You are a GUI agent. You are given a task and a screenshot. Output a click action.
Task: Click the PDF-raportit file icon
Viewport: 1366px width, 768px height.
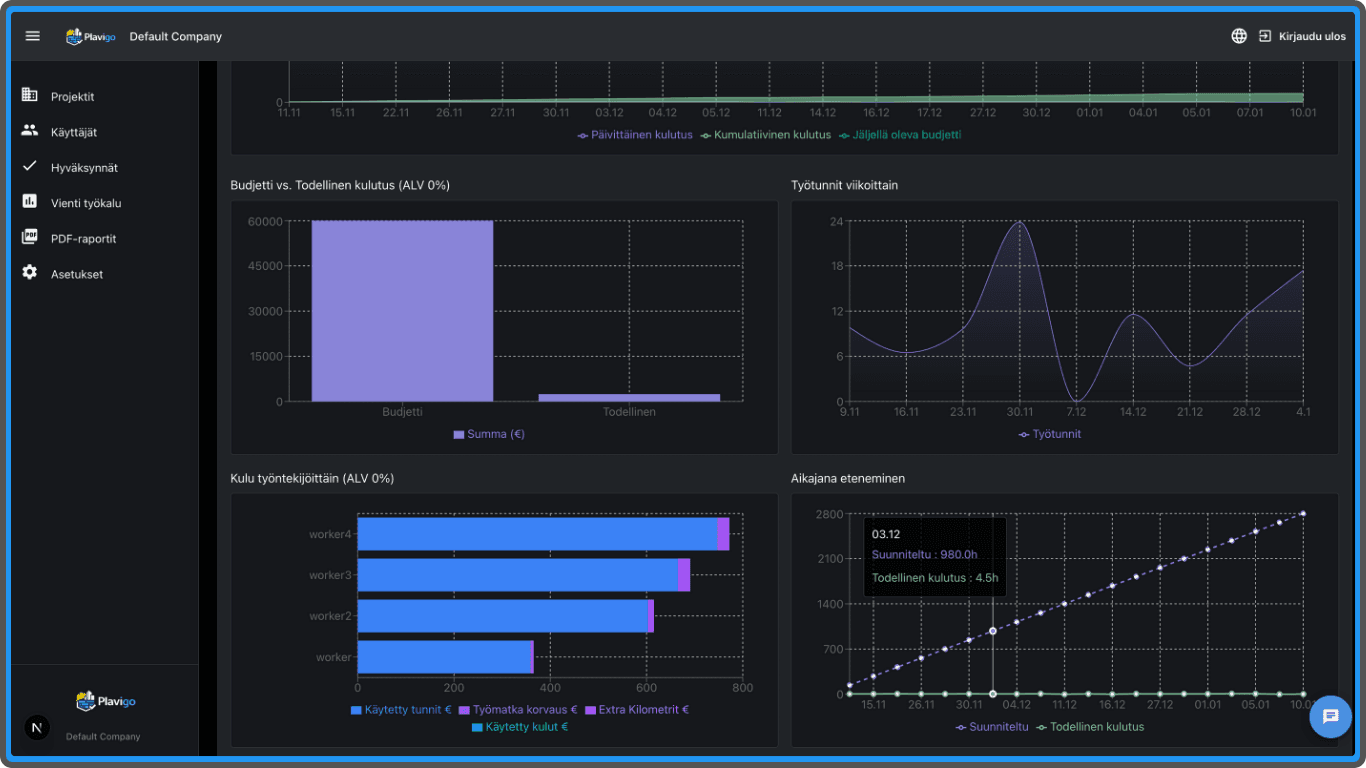[x=30, y=238]
